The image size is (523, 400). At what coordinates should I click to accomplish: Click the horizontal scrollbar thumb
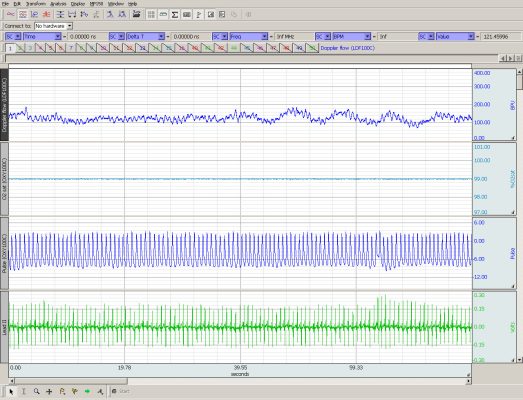tap(71, 381)
